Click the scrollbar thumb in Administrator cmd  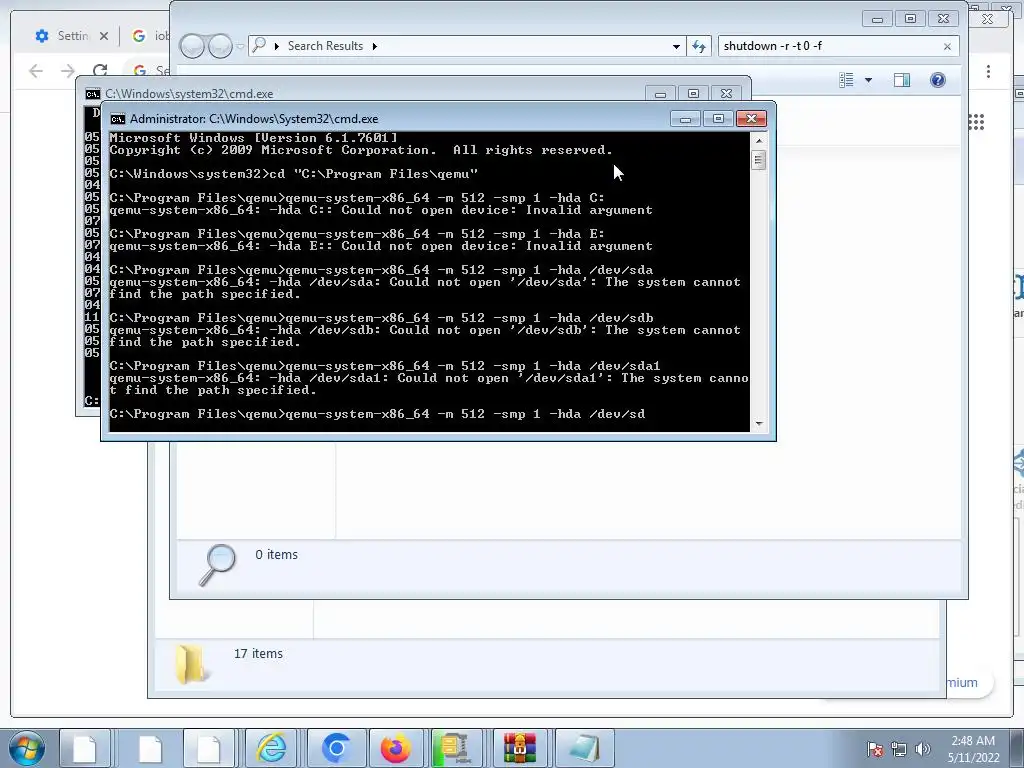(759, 160)
